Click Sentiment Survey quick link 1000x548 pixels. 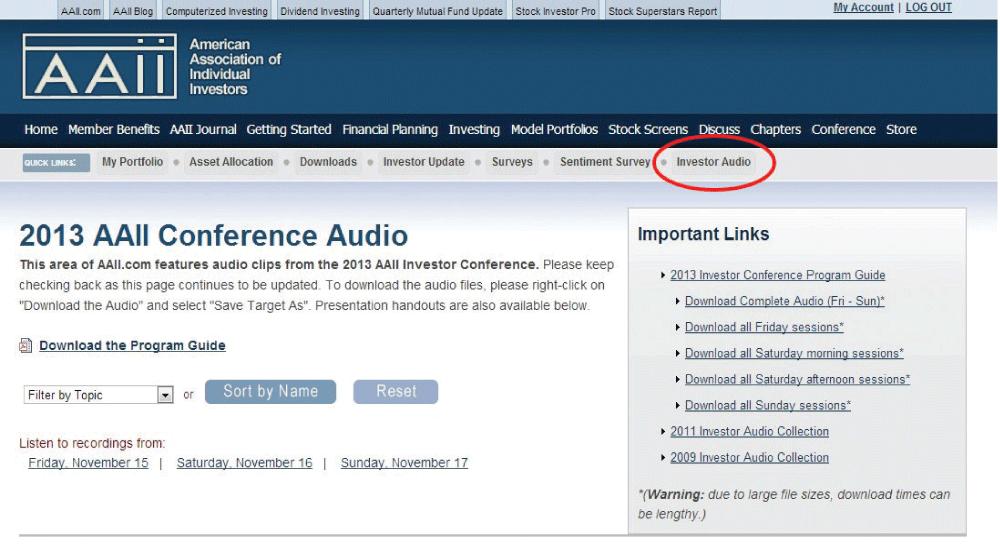(605, 162)
